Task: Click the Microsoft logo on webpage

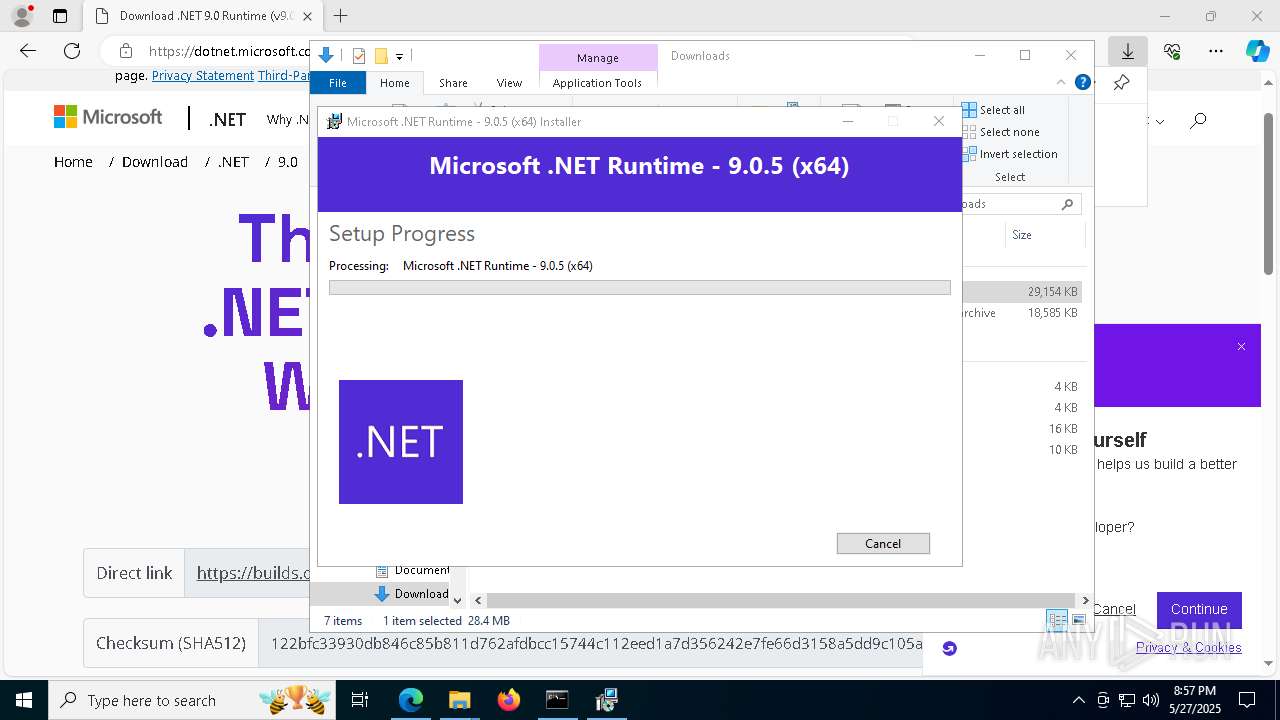Action: coord(108,117)
